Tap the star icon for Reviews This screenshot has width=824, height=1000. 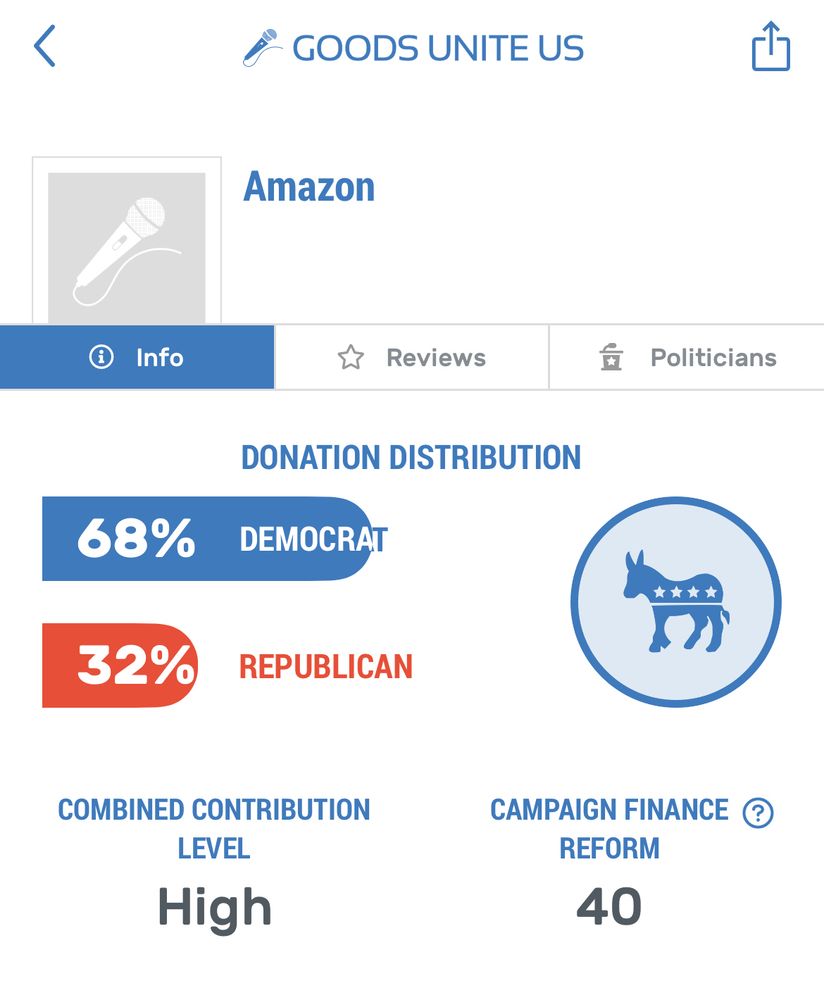351,358
